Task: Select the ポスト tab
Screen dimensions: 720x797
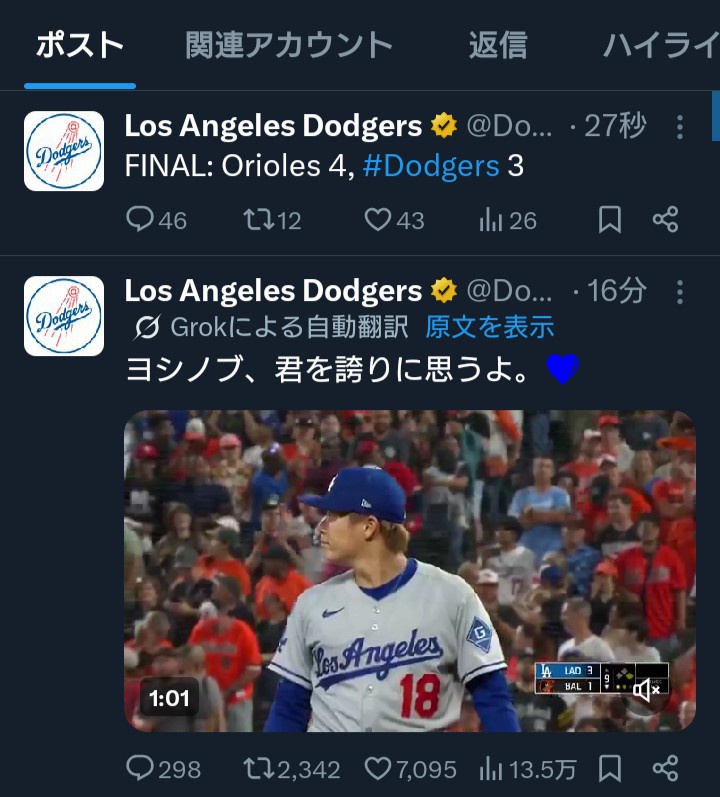Action: tap(80, 45)
